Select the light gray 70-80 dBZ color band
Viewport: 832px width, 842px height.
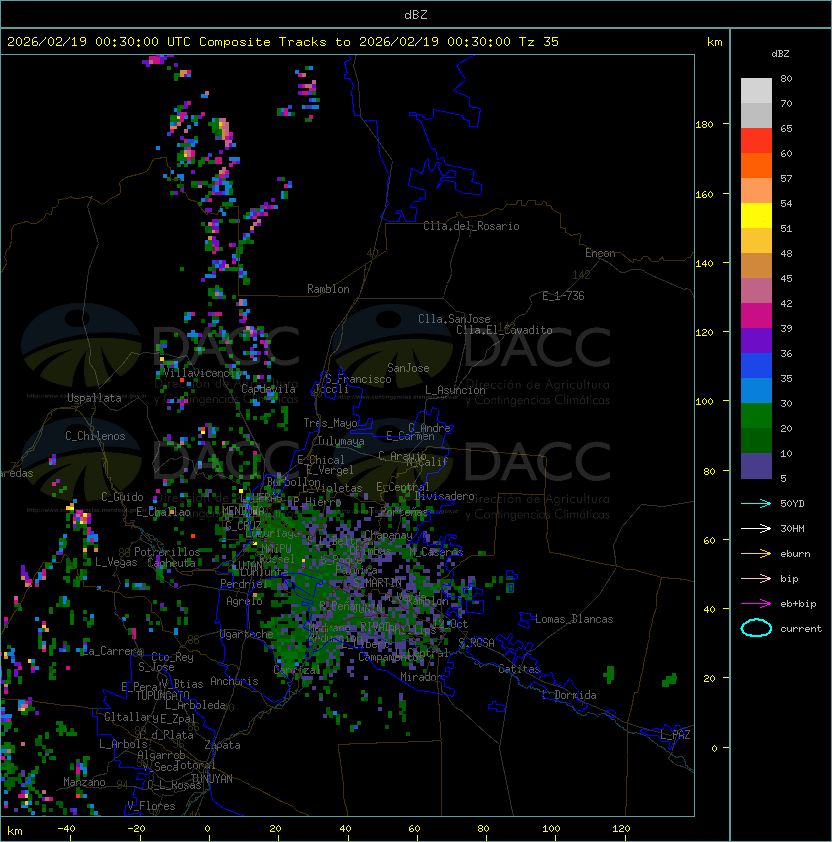[x=756, y=91]
